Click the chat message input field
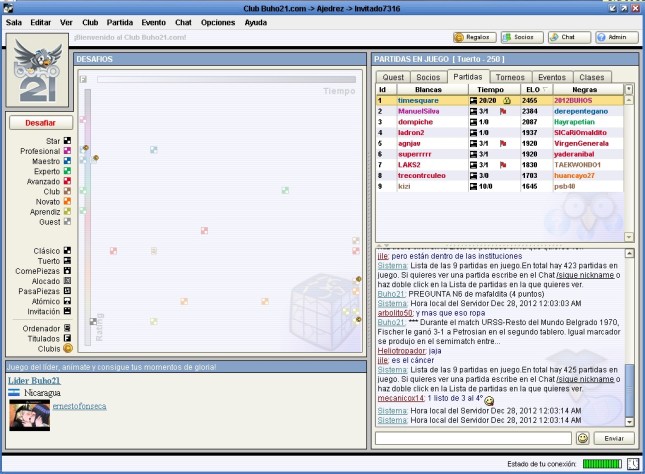 tap(473, 438)
